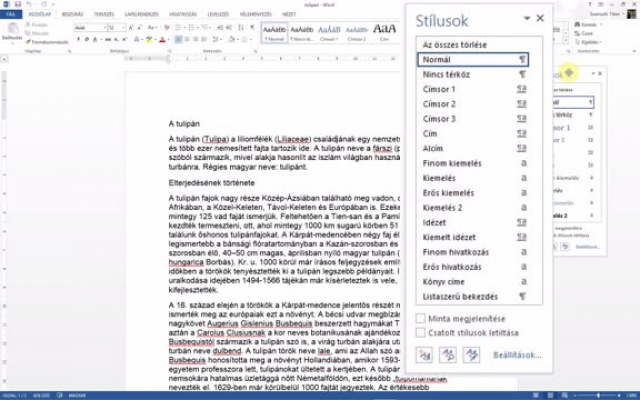This screenshot has height=400, width=640.
Task: Toggle Strikethrough formatting
Action: 108,40
